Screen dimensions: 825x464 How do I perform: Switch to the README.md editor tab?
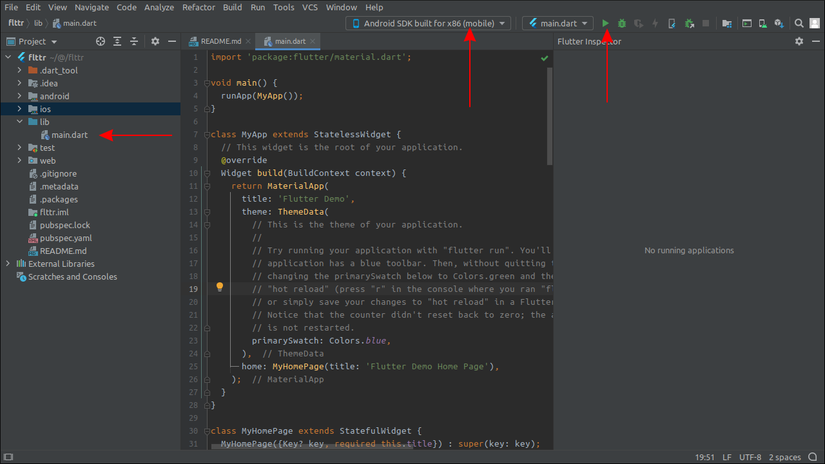(221, 41)
